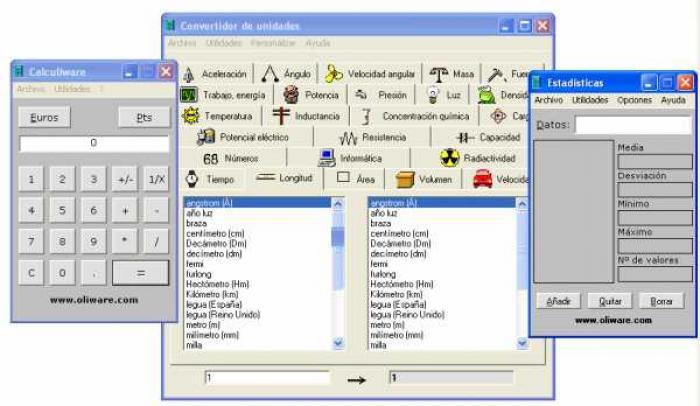
Task: Click the Pts button in Calculiware
Action: pos(144,117)
